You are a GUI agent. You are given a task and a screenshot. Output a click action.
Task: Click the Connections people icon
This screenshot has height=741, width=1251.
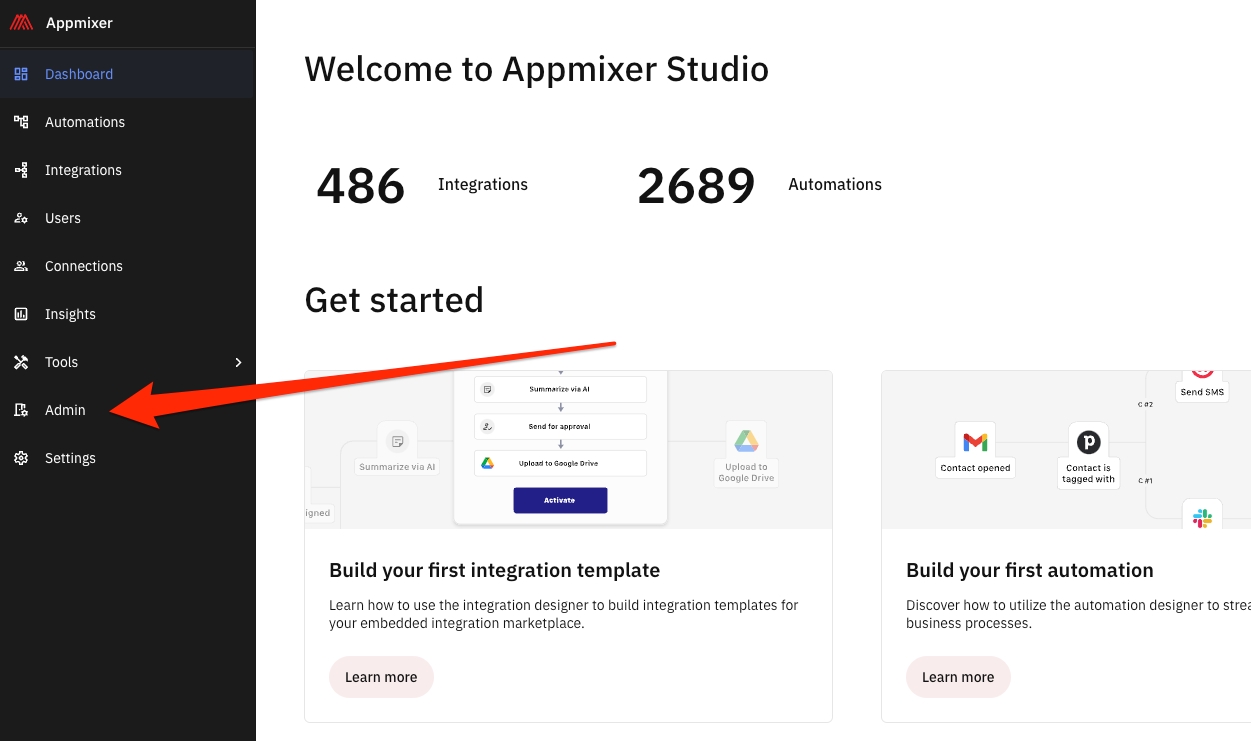21,266
